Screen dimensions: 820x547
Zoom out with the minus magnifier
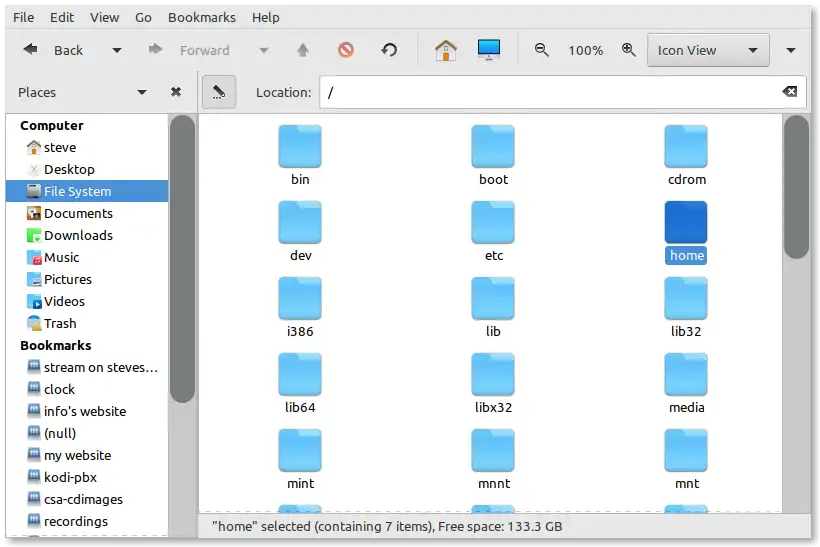click(x=541, y=50)
